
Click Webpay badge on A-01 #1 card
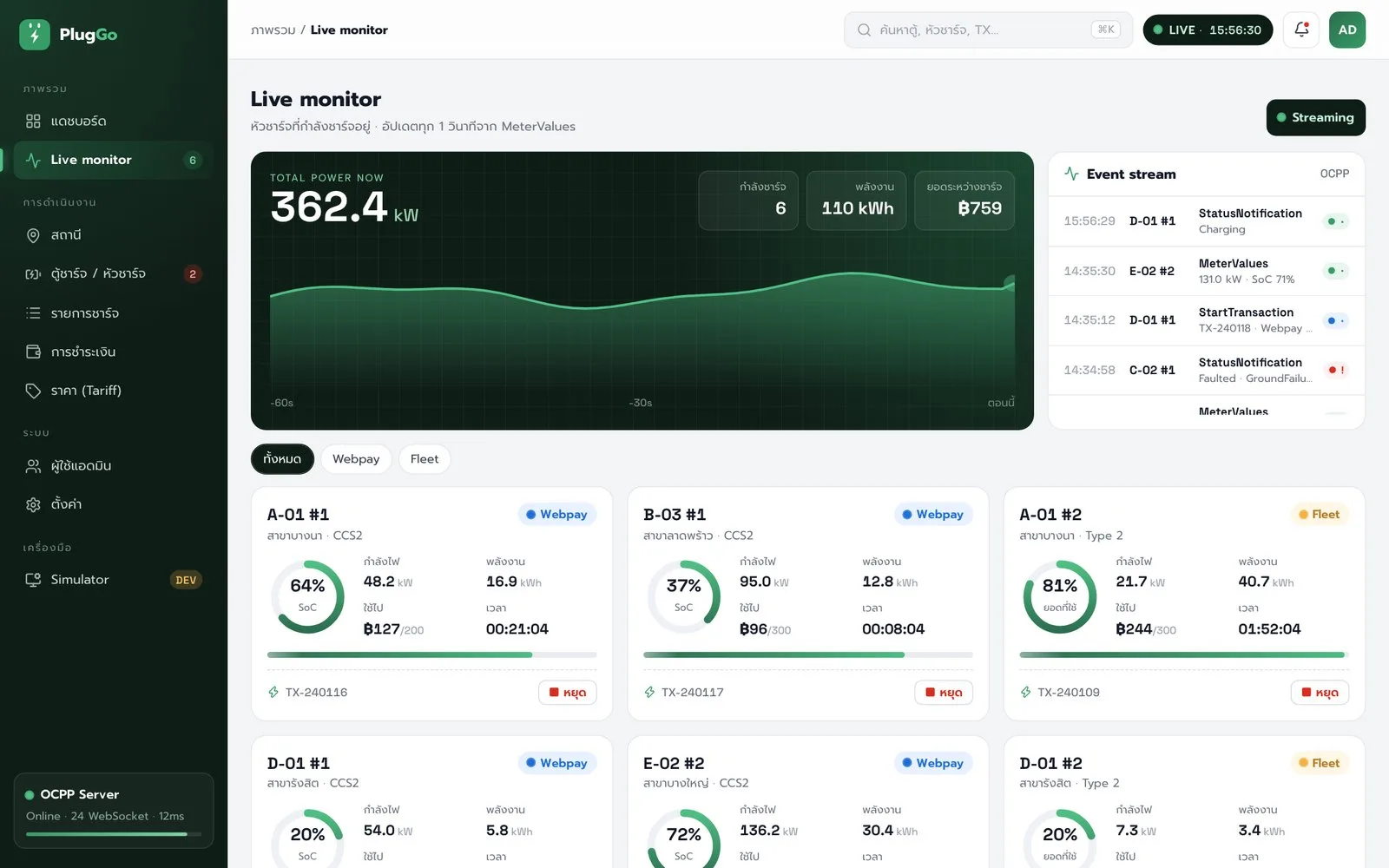tap(557, 515)
